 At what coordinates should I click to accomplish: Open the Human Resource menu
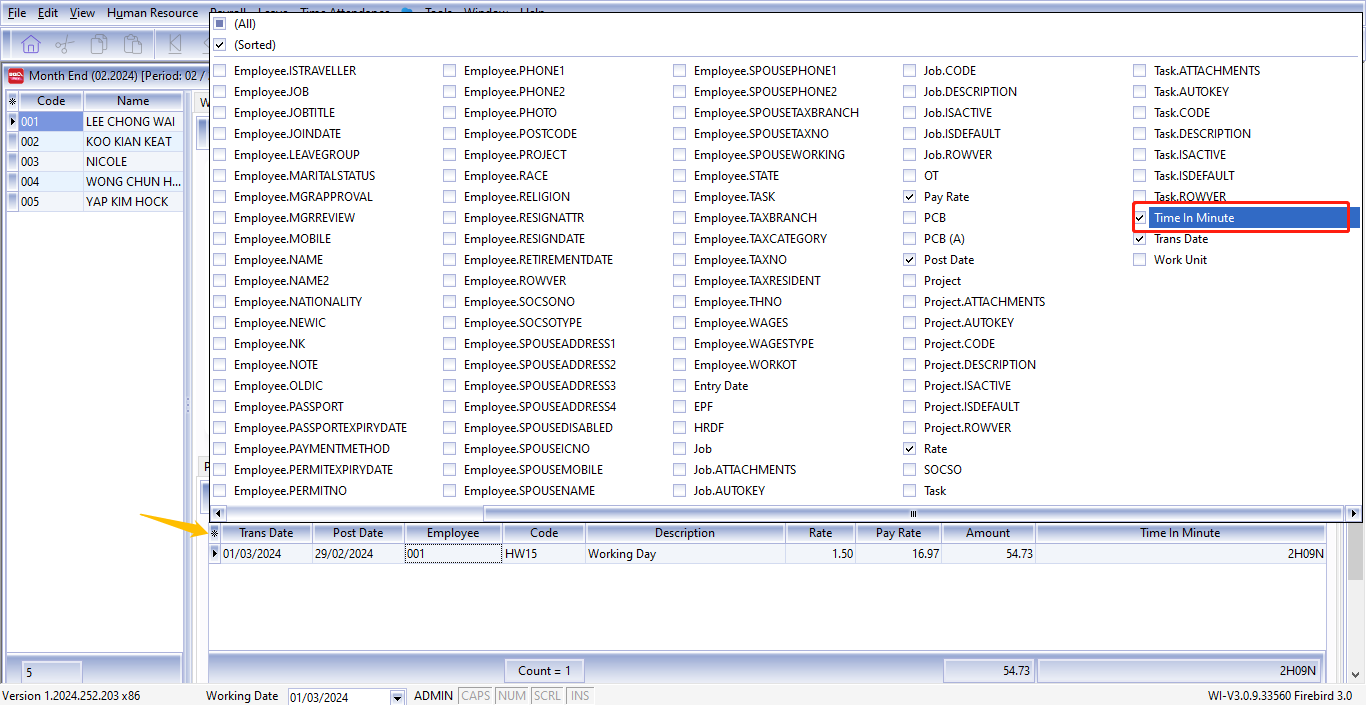[152, 13]
